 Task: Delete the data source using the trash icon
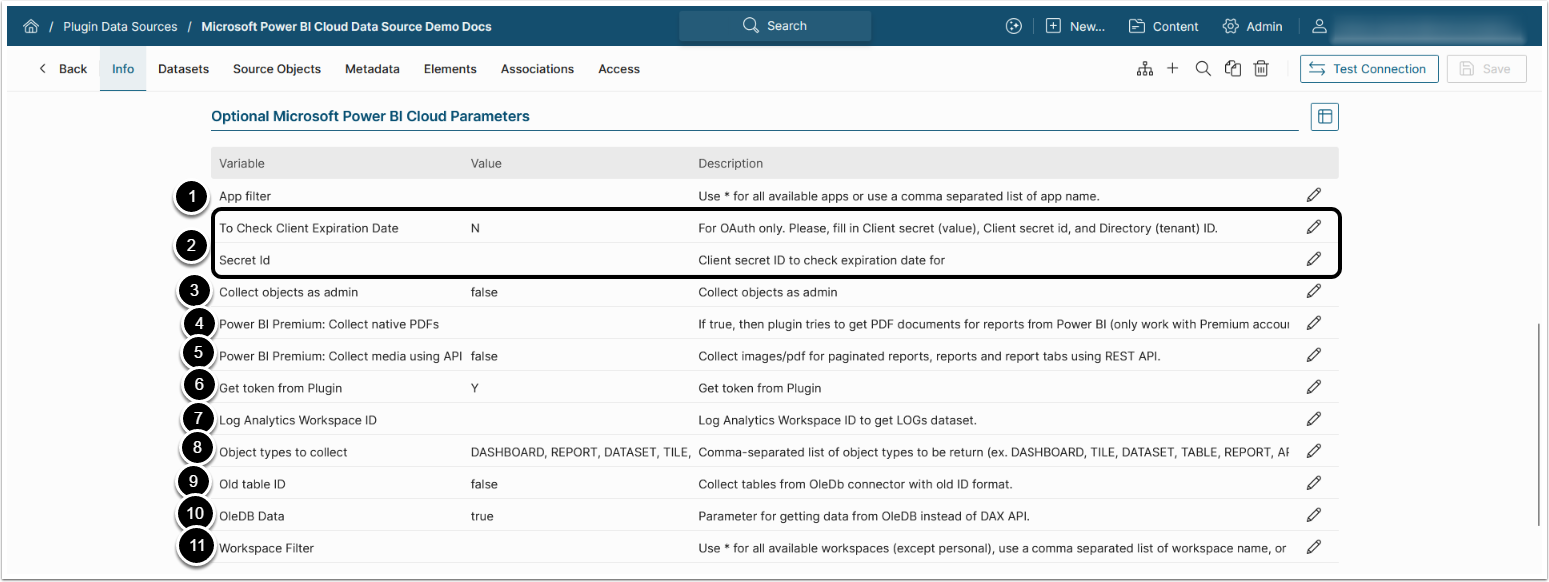(x=1262, y=69)
